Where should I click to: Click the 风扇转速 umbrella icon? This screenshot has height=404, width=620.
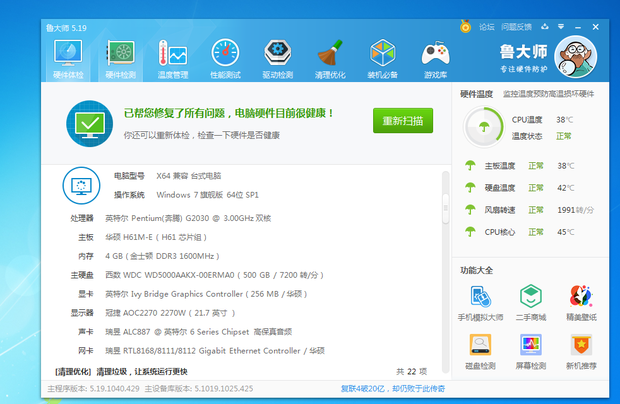click(470, 210)
